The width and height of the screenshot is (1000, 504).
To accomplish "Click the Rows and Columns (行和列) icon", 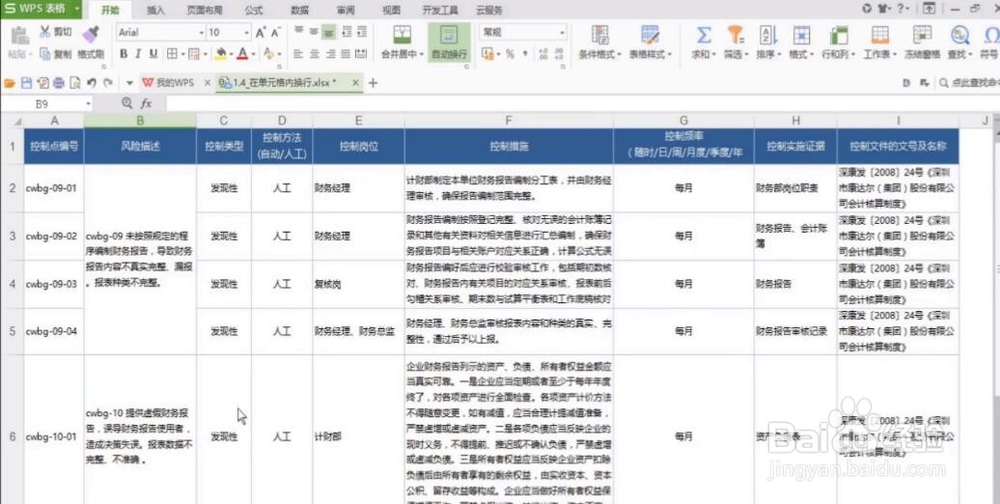I will (839, 35).
